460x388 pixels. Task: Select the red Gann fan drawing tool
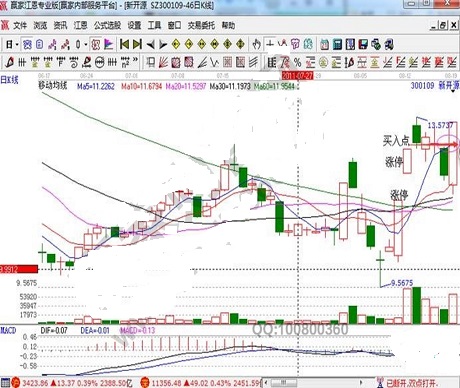pos(163,62)
